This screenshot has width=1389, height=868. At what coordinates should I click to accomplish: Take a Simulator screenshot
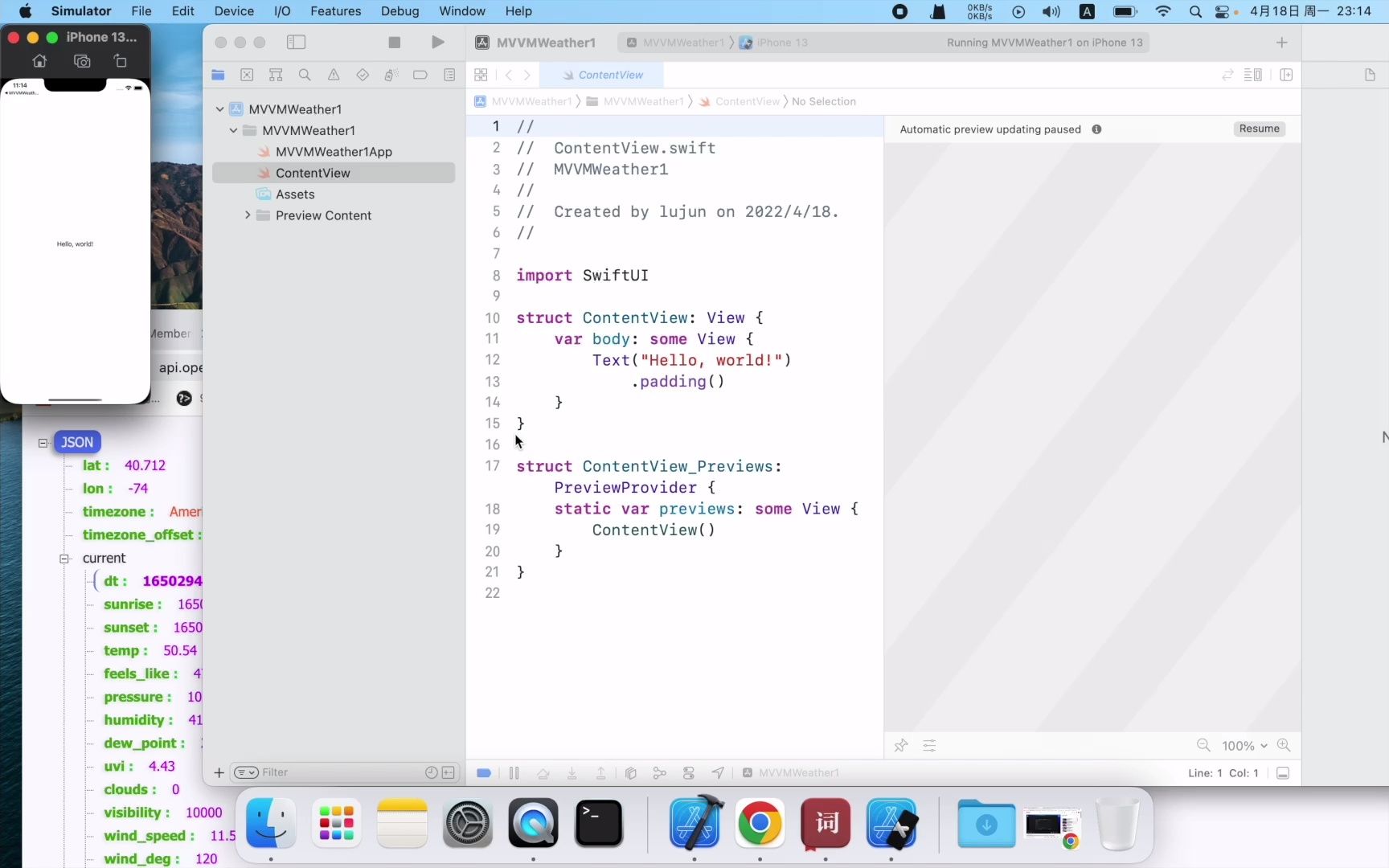pos(81,61)
